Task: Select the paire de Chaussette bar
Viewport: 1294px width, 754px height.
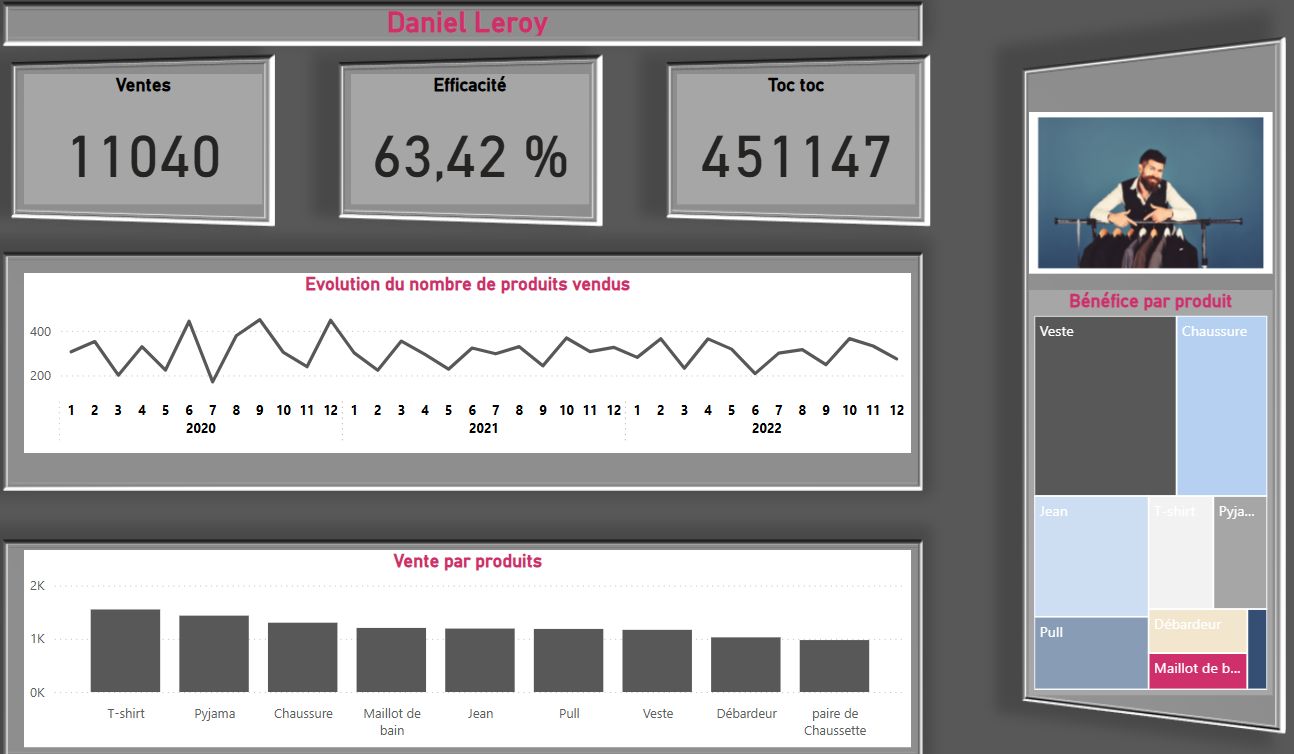Action: (834, 660)
